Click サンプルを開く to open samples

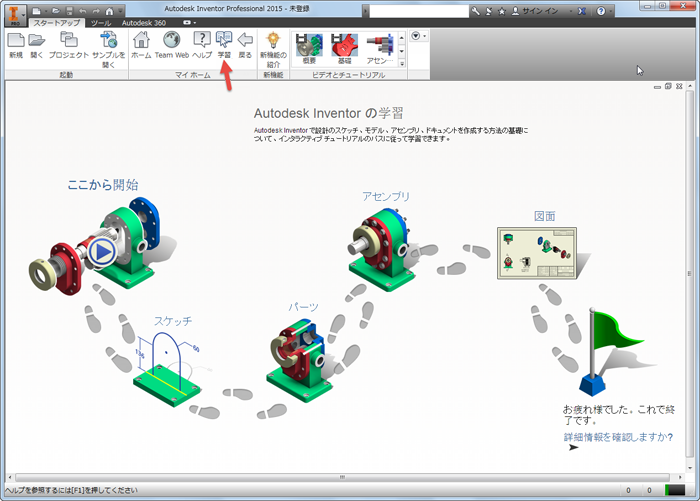[108, 50]
